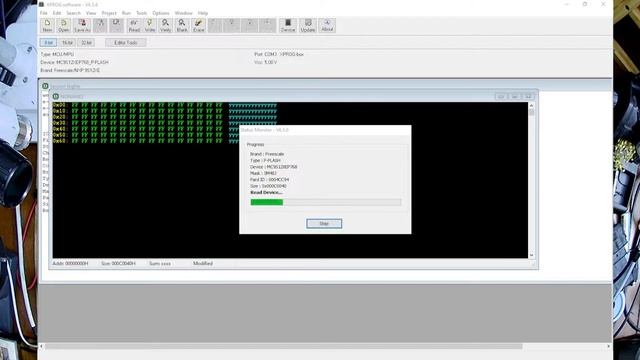Click the hex row labeled 0x00:
Screen dimensions: 640x360
[x=165, y=105]
